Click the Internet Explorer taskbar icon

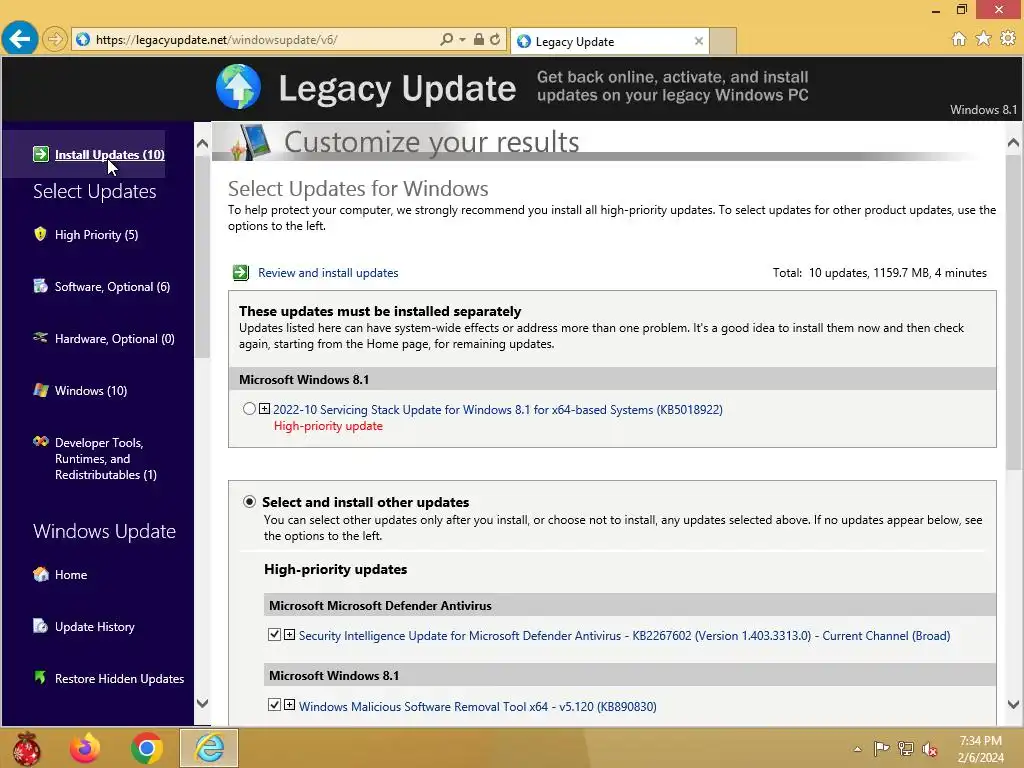(x=209, y=748)
